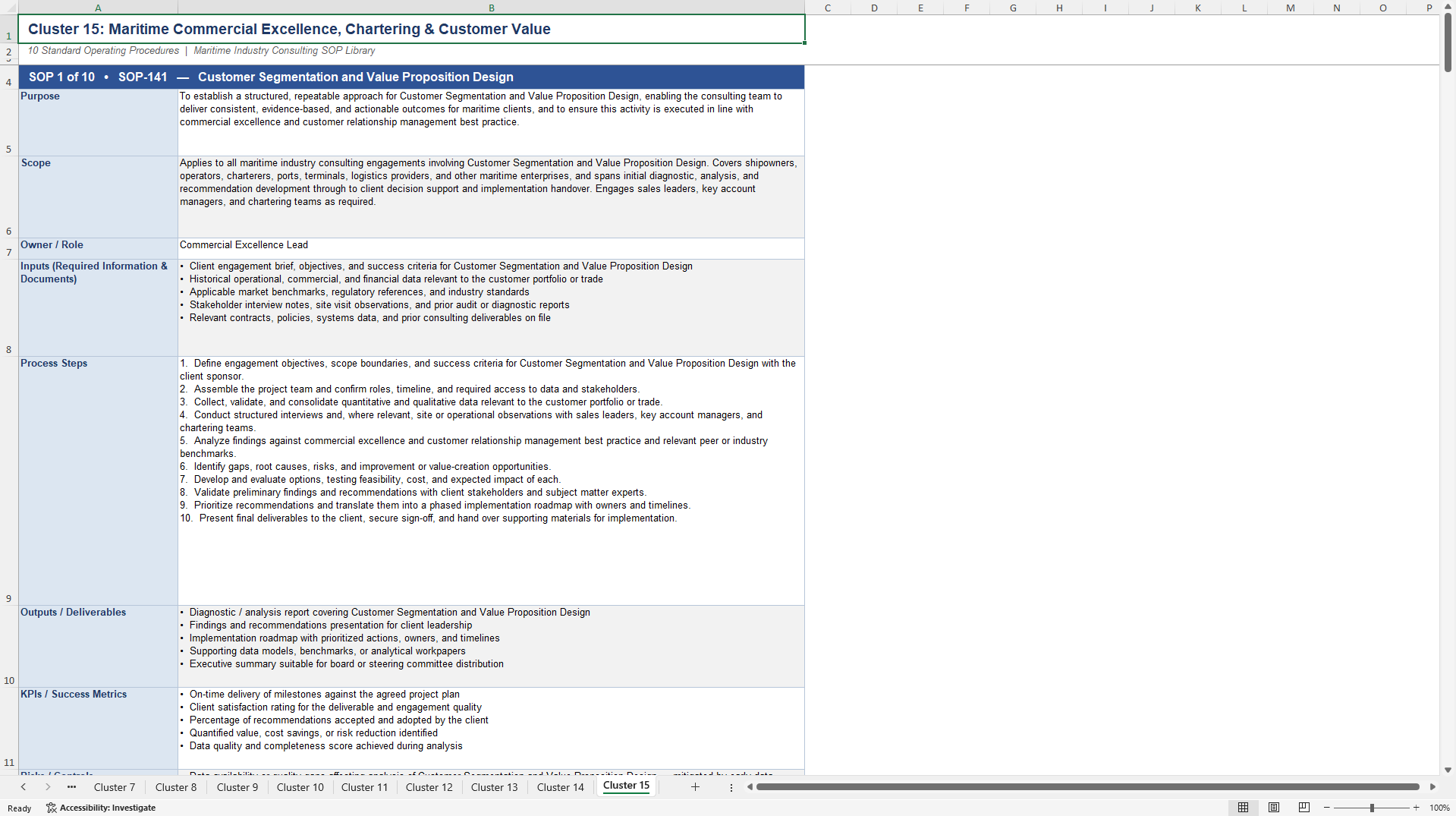Add a new sheet with plus icon
This screenshot has height=816, width=1456.
click(695, 787)
